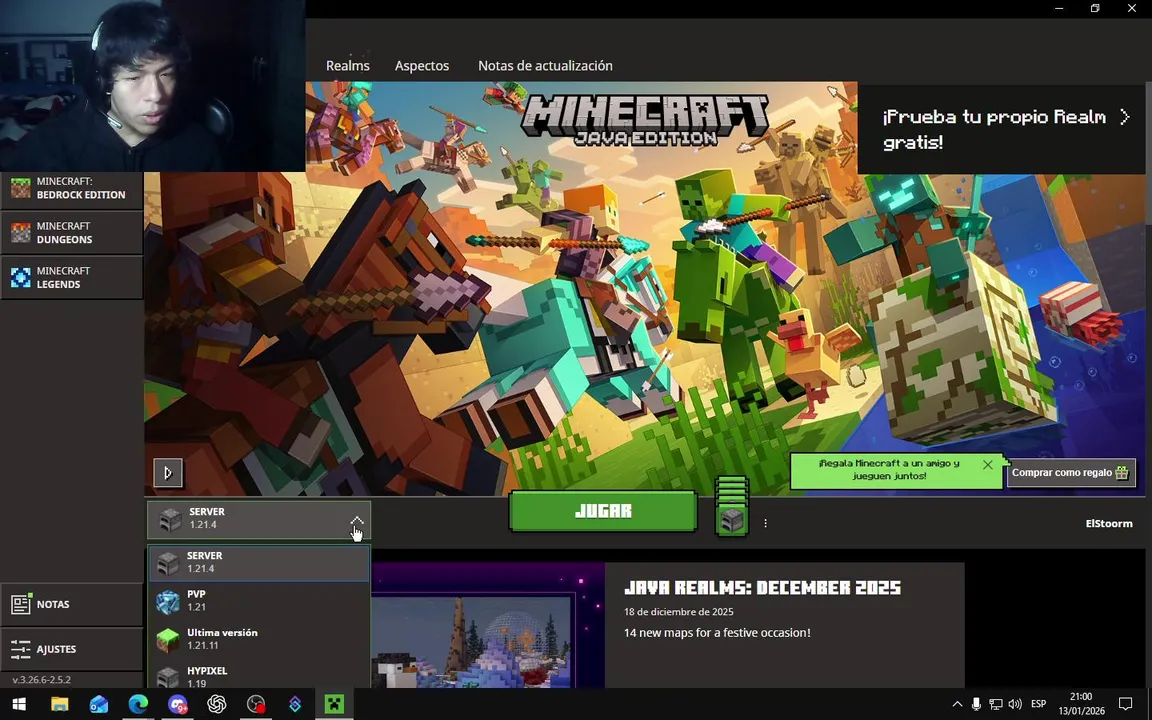The height and width of the screenshot is (720, 1152).
Task: Open the Windows Start menu
Action: [x=19, y=704]
